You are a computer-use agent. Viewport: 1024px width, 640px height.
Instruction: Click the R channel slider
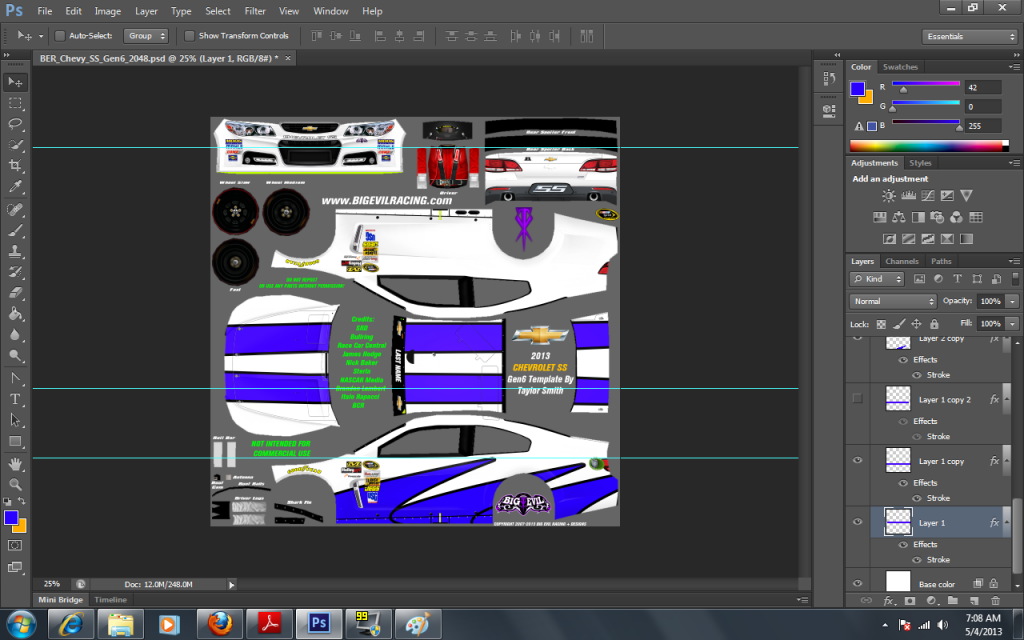(926, 86)
